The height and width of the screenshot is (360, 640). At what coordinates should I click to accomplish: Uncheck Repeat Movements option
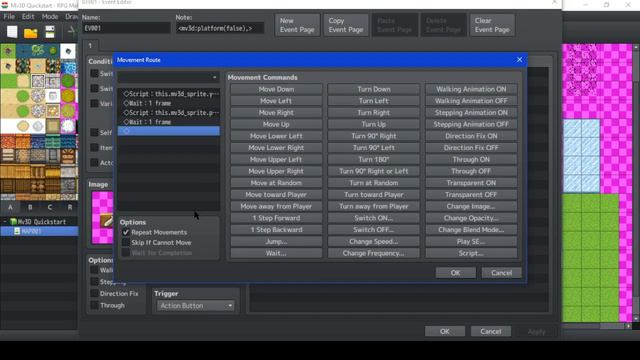point(126,232)
